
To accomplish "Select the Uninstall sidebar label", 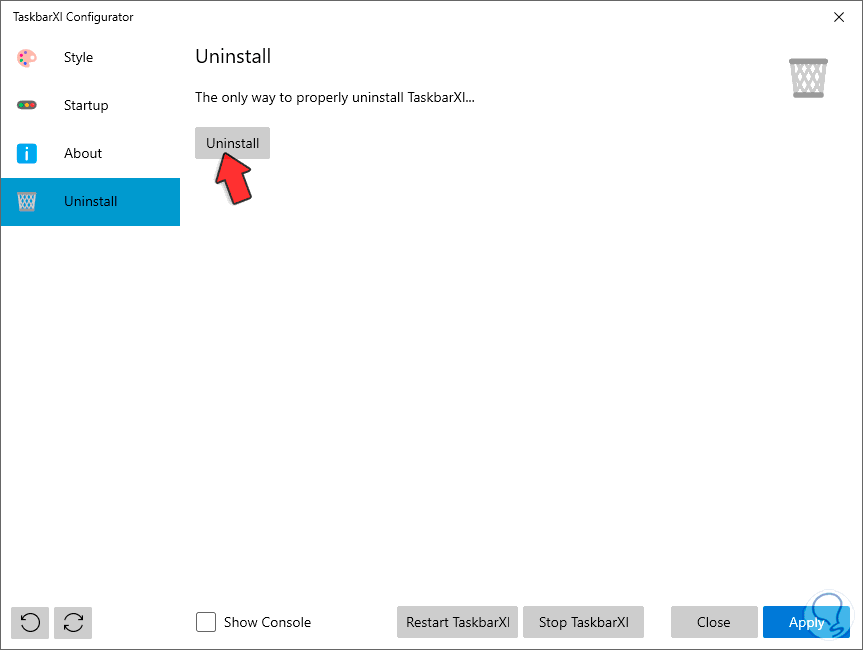I will (x=90, y=201).
